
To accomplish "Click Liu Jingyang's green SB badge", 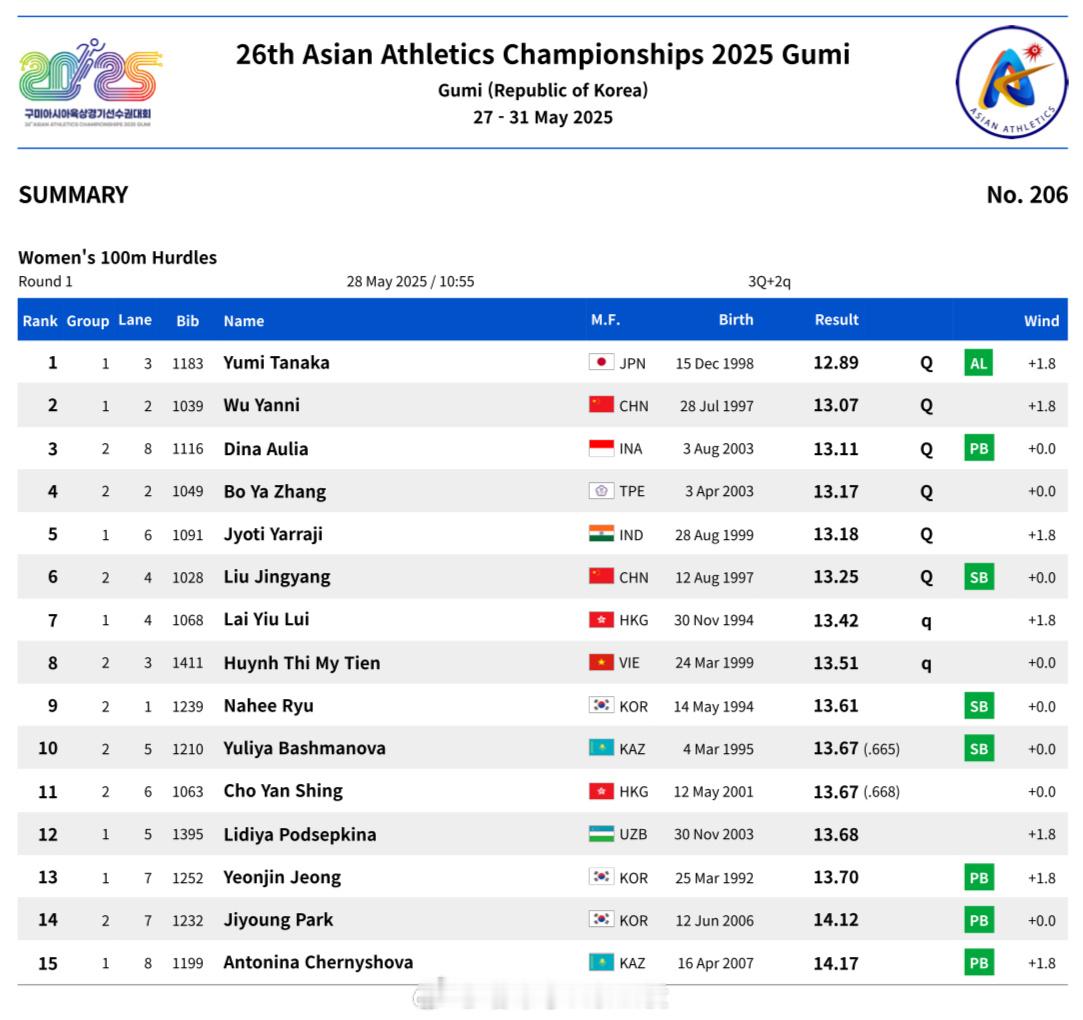I will pos(979,577).
